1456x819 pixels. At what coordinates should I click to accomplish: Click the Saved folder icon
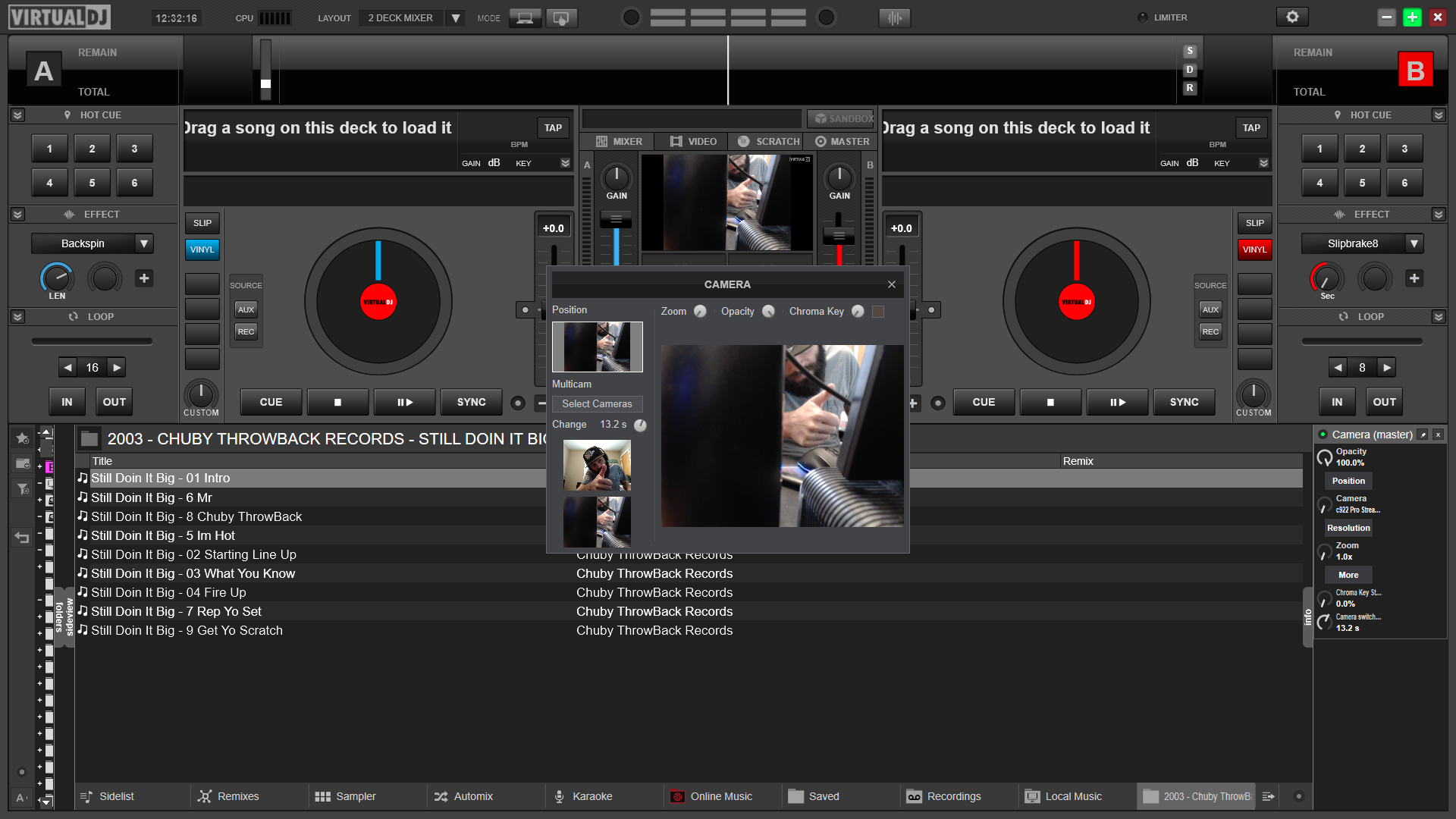coord(795,796)
